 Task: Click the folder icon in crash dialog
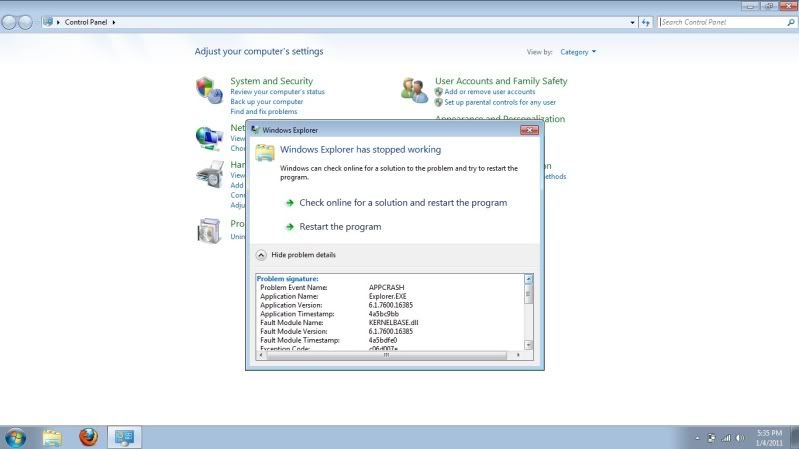click(265, 152)
